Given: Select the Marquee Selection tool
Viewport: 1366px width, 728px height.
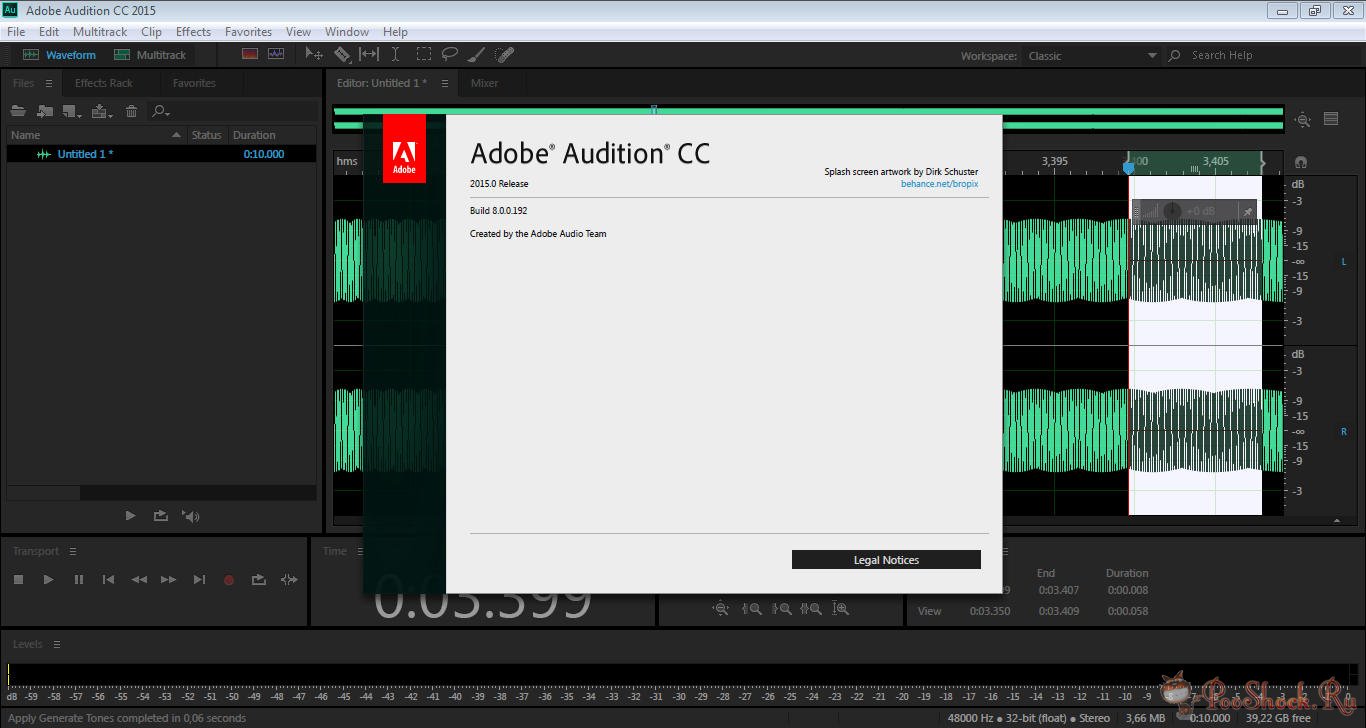Looking at the screenshot, I should tap(424, 54).
